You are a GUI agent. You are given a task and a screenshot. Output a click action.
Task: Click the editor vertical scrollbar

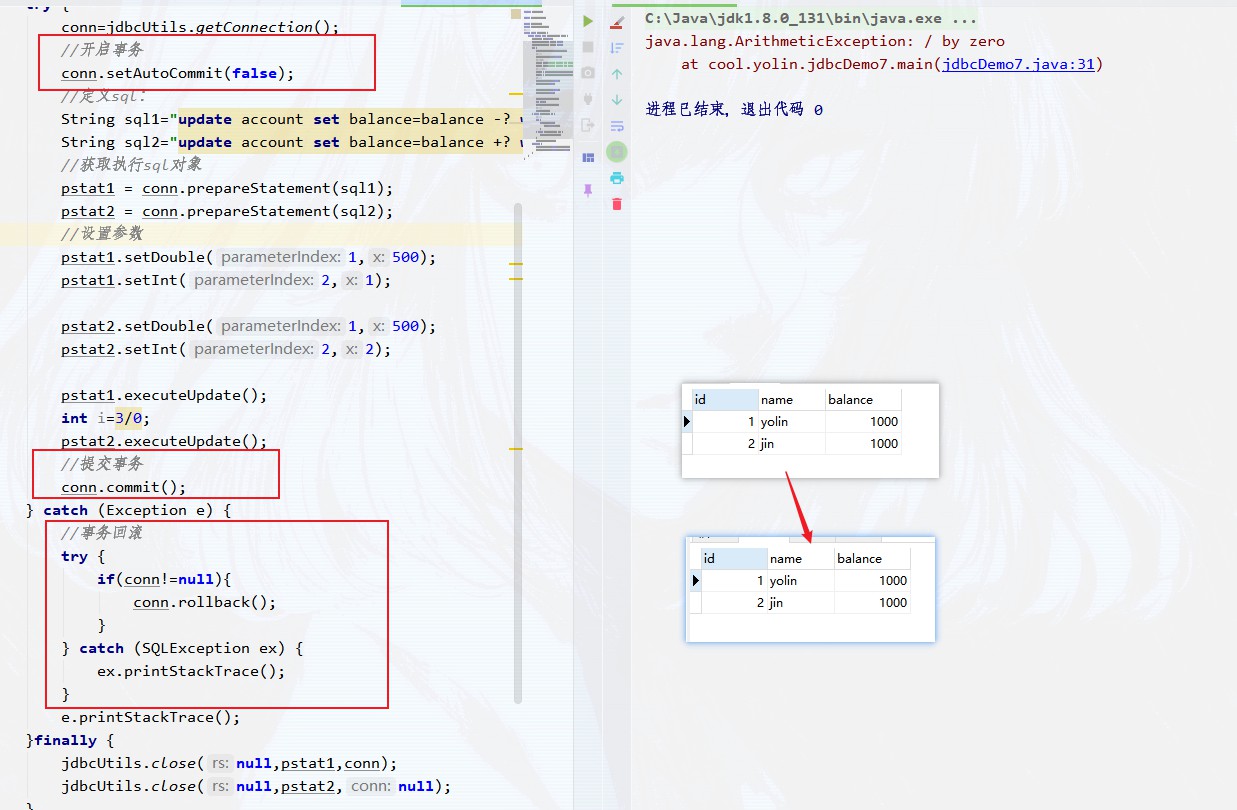[517, 450]
